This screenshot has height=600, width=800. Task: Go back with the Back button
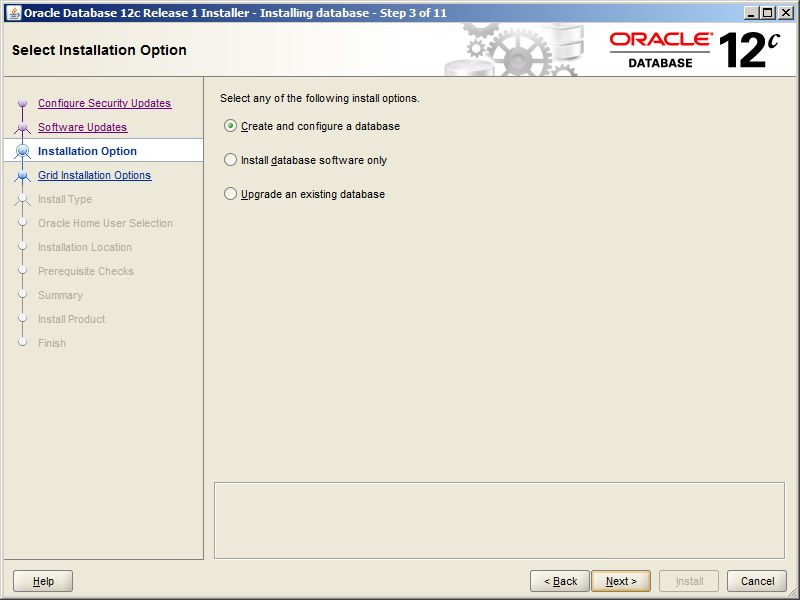[560, 581]
